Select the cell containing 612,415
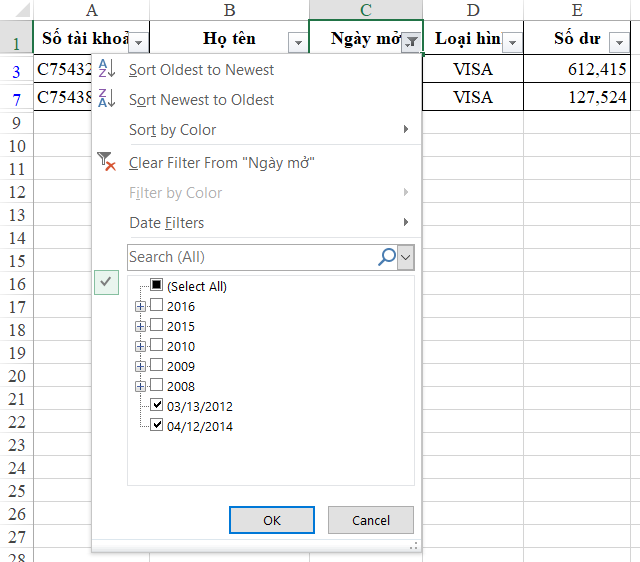The height and width of the screenshot is (562, 640). point(581,70)
